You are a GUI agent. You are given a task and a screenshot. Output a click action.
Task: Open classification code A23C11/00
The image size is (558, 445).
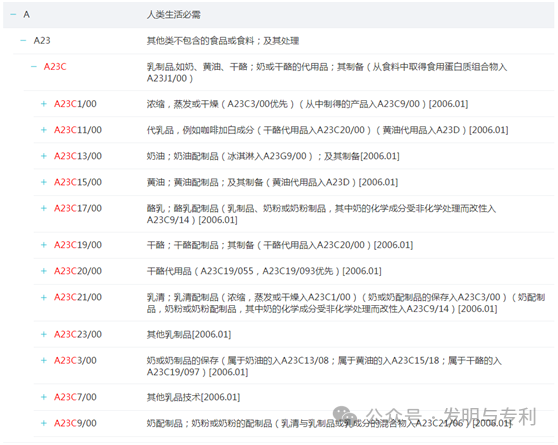[x=78, y=130]
